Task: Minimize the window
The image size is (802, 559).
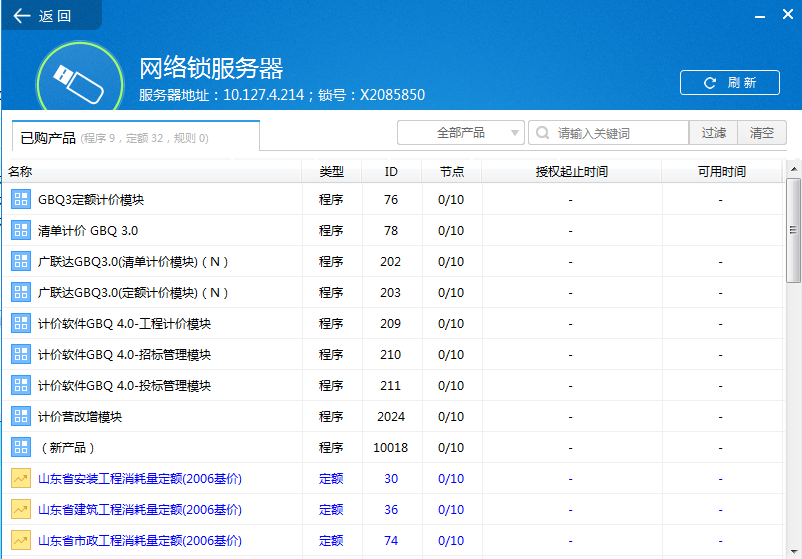Action: coord(760,16)
